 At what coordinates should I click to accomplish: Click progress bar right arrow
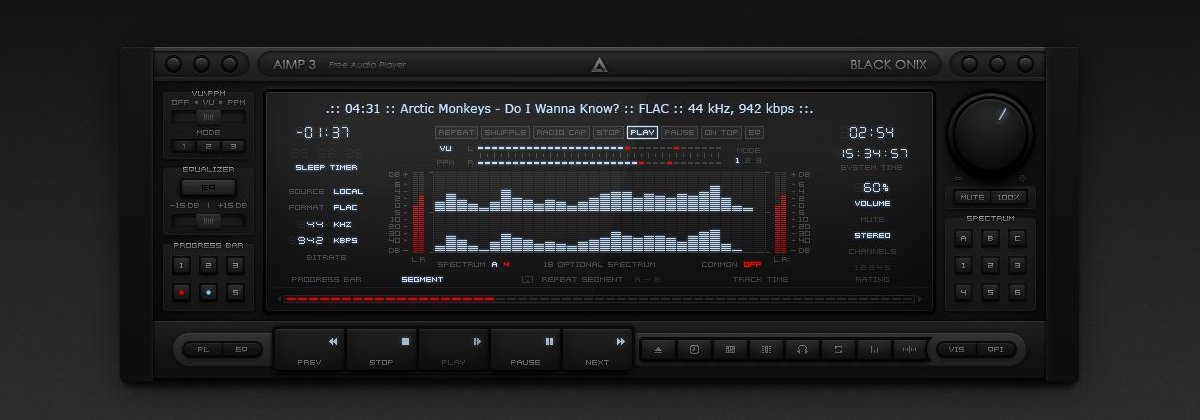[x=920, y=298]
